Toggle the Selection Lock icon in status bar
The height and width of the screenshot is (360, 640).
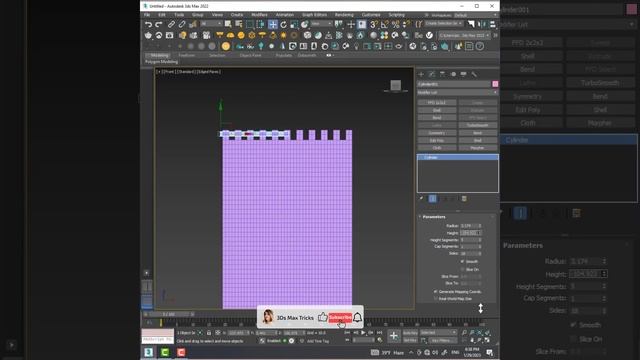tap(209, 333)
